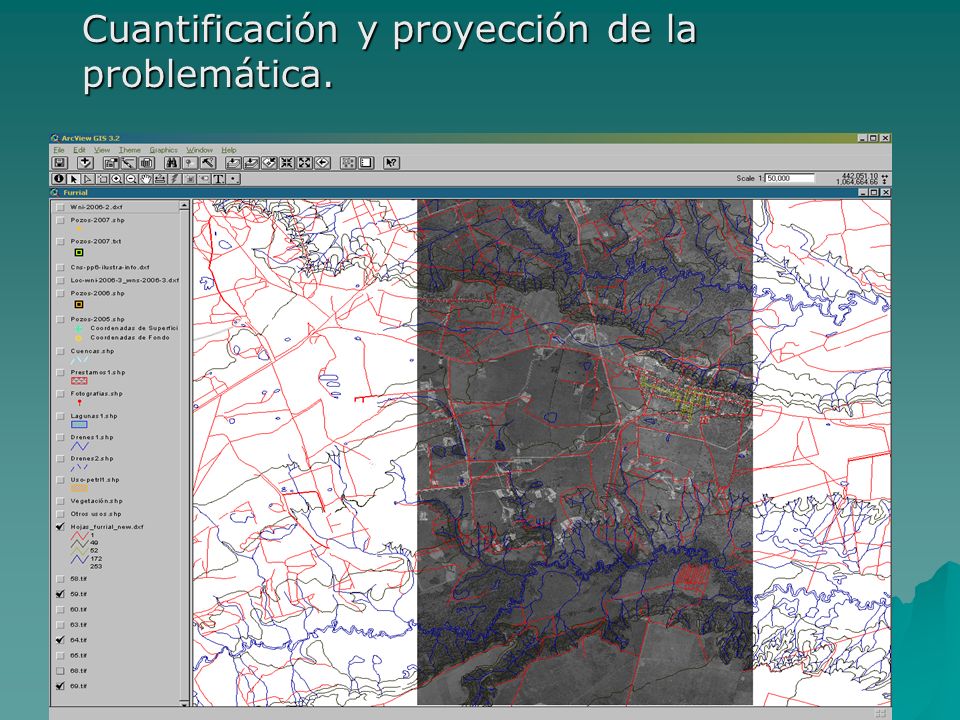This screenshot has width=960, height=720.
Task: Click Zoom to Full Extent icon
Action: pyautogui.click(x=234, y=163)
